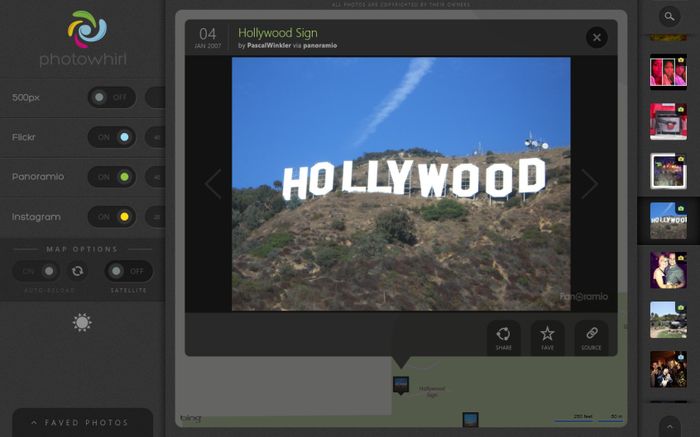
Task: Switch off the Flickr source toggle
Action: click(112, 137)
